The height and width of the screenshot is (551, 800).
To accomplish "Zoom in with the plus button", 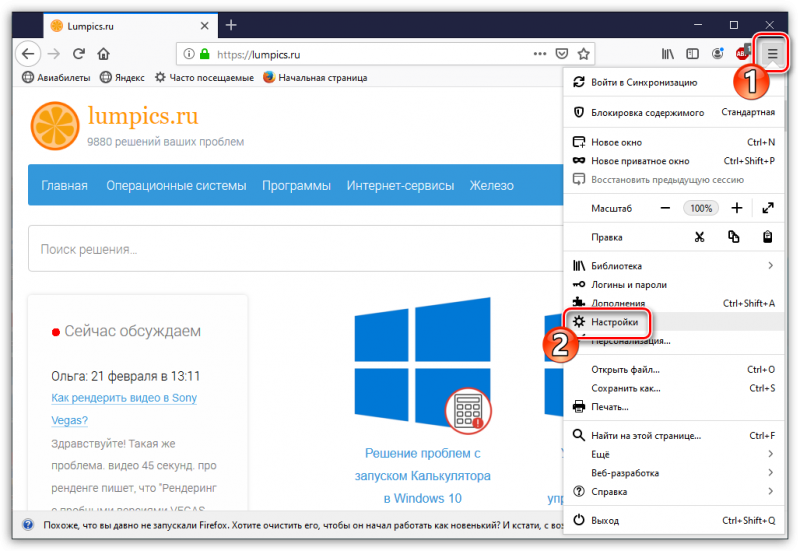I will pyautogui.click(x=737, y=208).
